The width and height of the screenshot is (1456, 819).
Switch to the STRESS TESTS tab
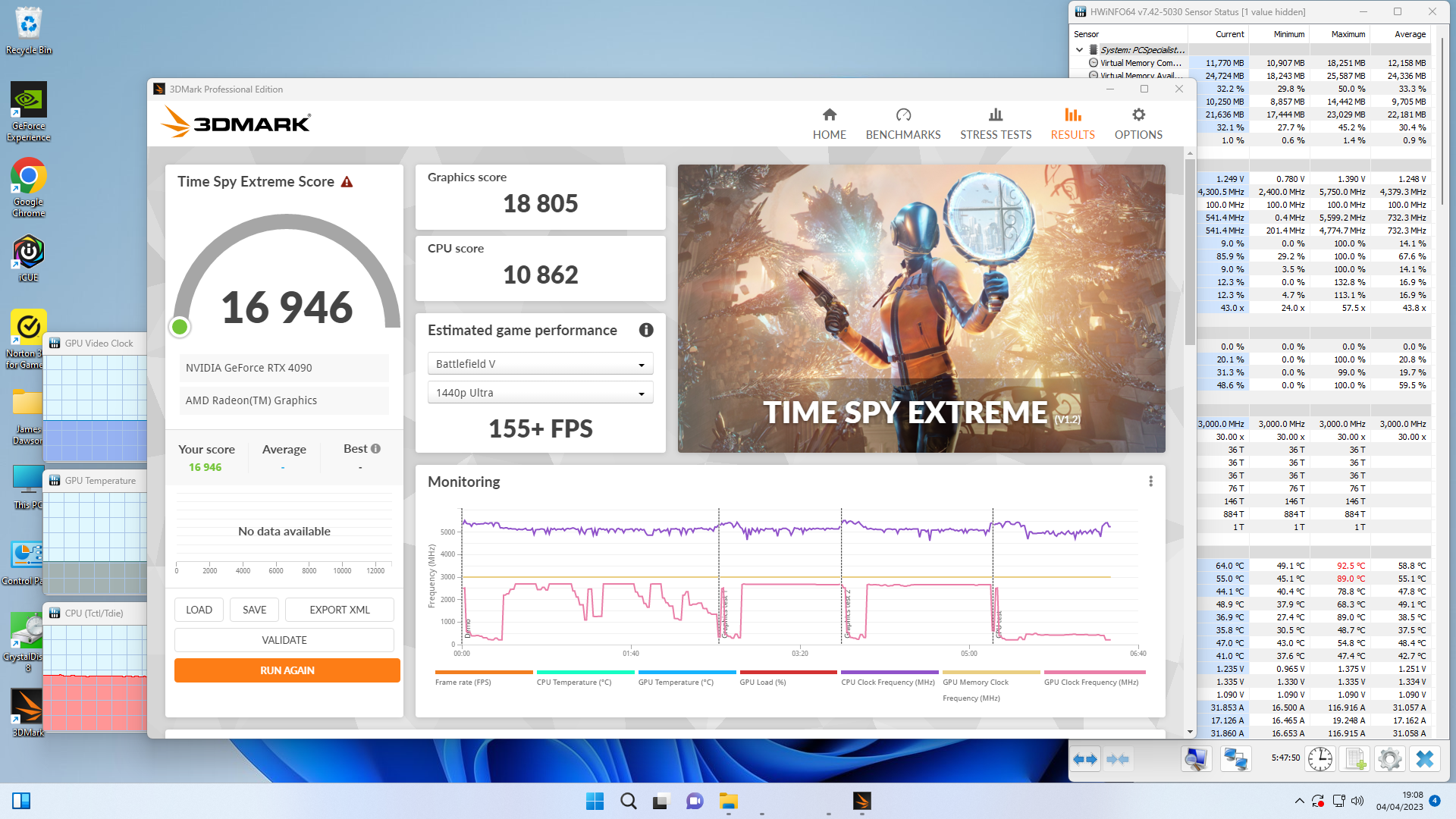click(995, 124)
